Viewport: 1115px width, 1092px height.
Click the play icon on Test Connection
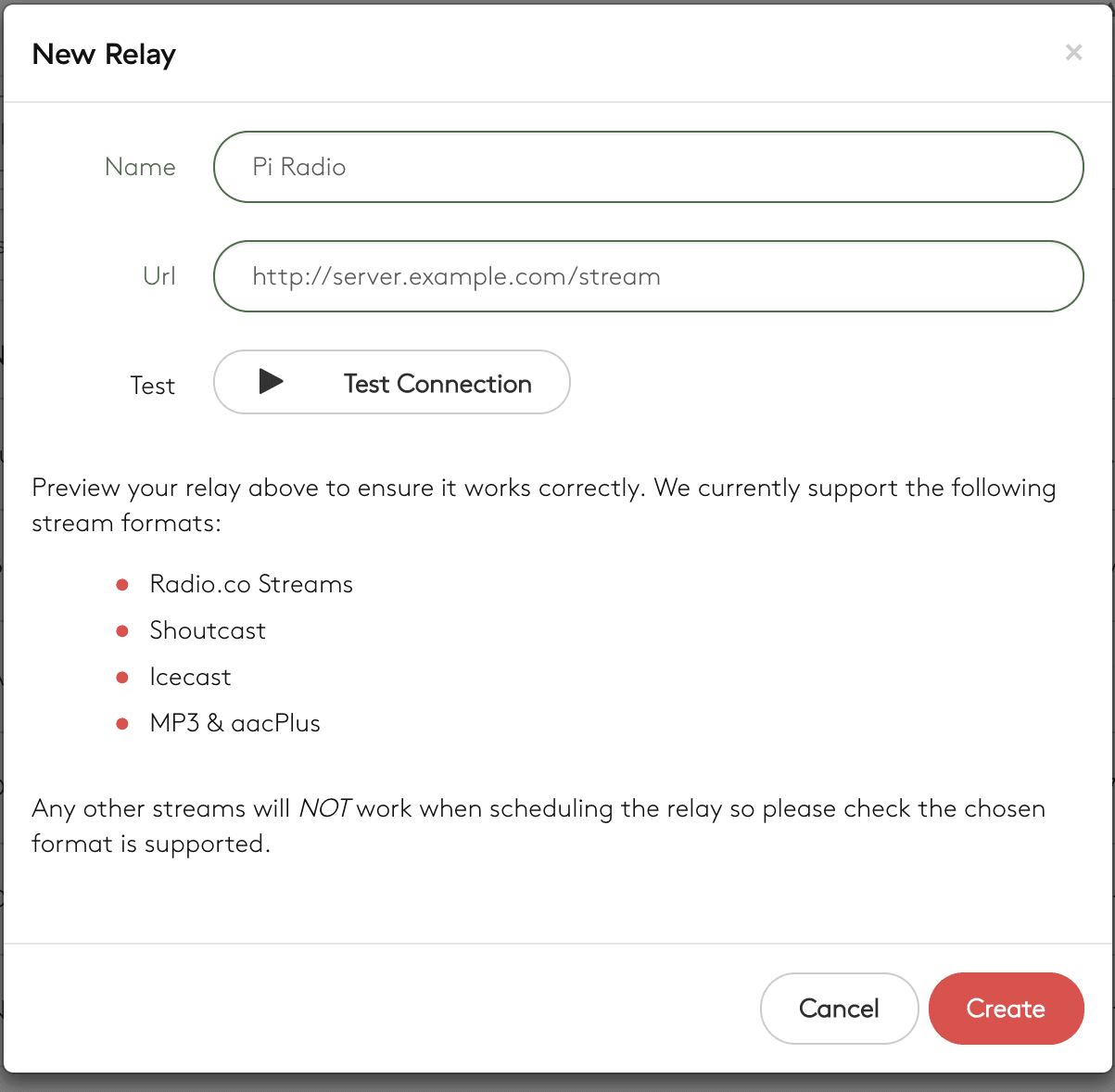coord(272,382)
